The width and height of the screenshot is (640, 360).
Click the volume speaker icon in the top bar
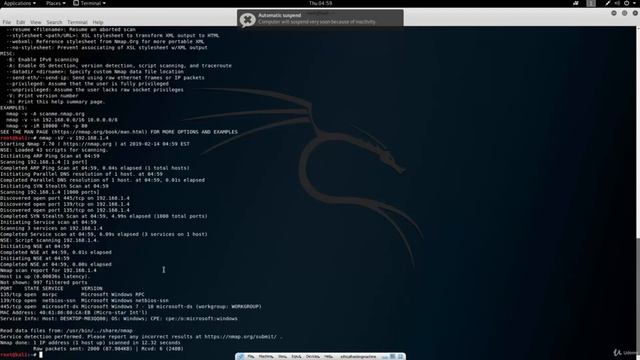[617, 3]
